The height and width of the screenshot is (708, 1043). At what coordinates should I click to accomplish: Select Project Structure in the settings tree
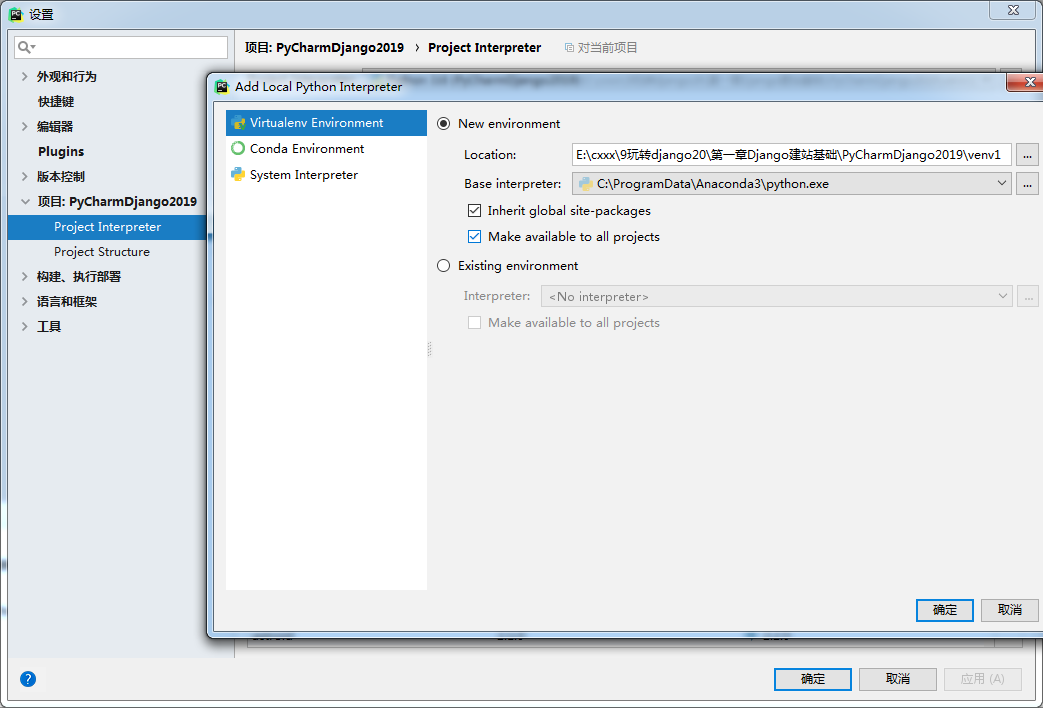coord(102,252)
